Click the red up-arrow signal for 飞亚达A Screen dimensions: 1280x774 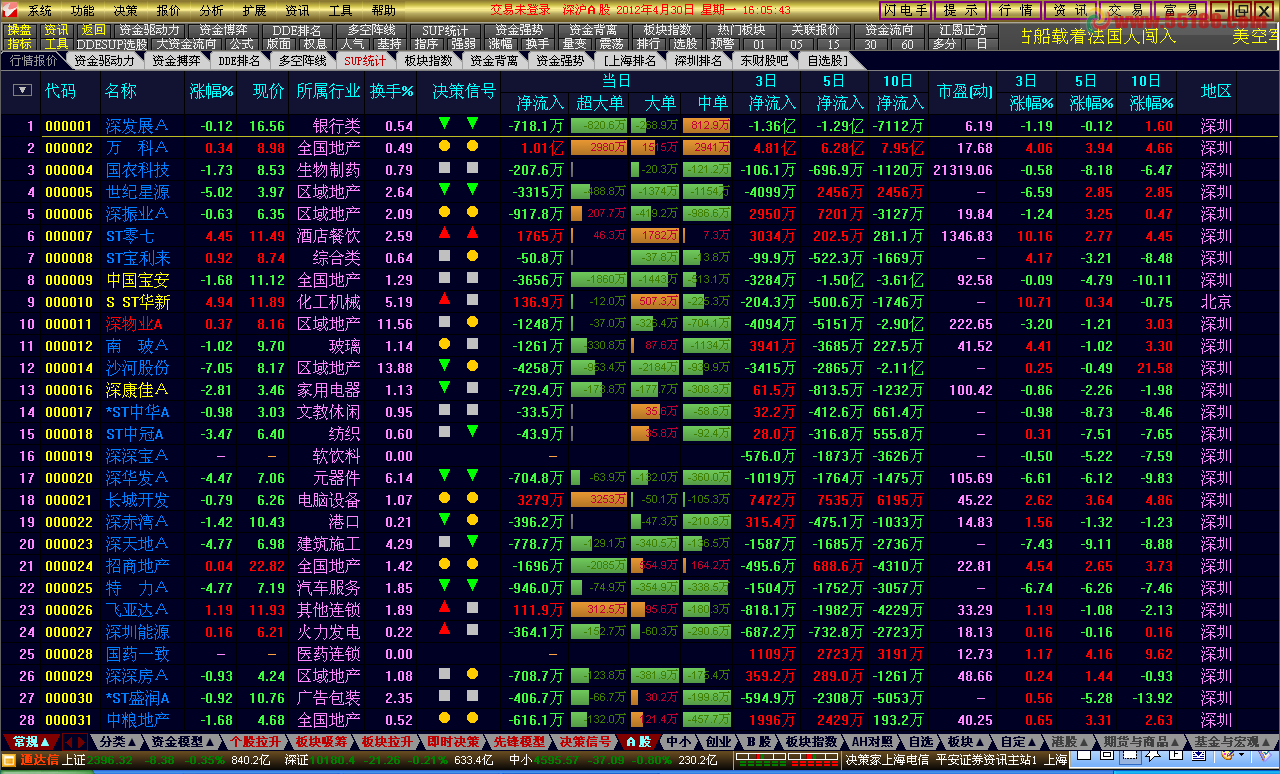pyautogui.click(x=445, y=607)
